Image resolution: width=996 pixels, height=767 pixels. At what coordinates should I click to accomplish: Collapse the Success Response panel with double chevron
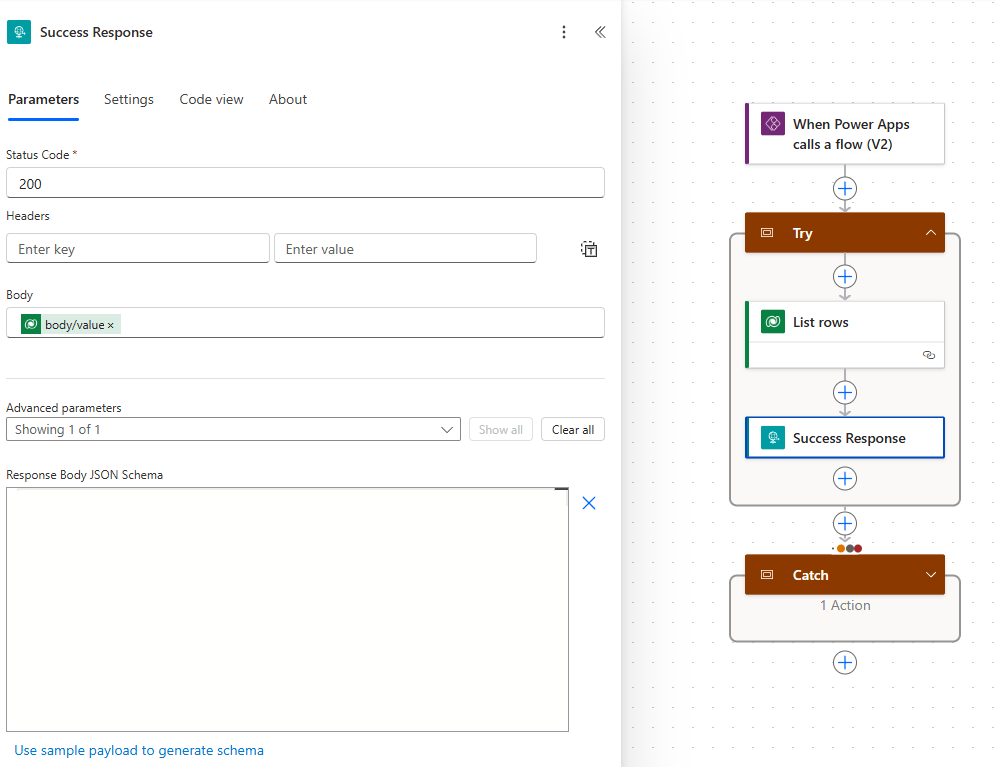[x=600, y=32]
